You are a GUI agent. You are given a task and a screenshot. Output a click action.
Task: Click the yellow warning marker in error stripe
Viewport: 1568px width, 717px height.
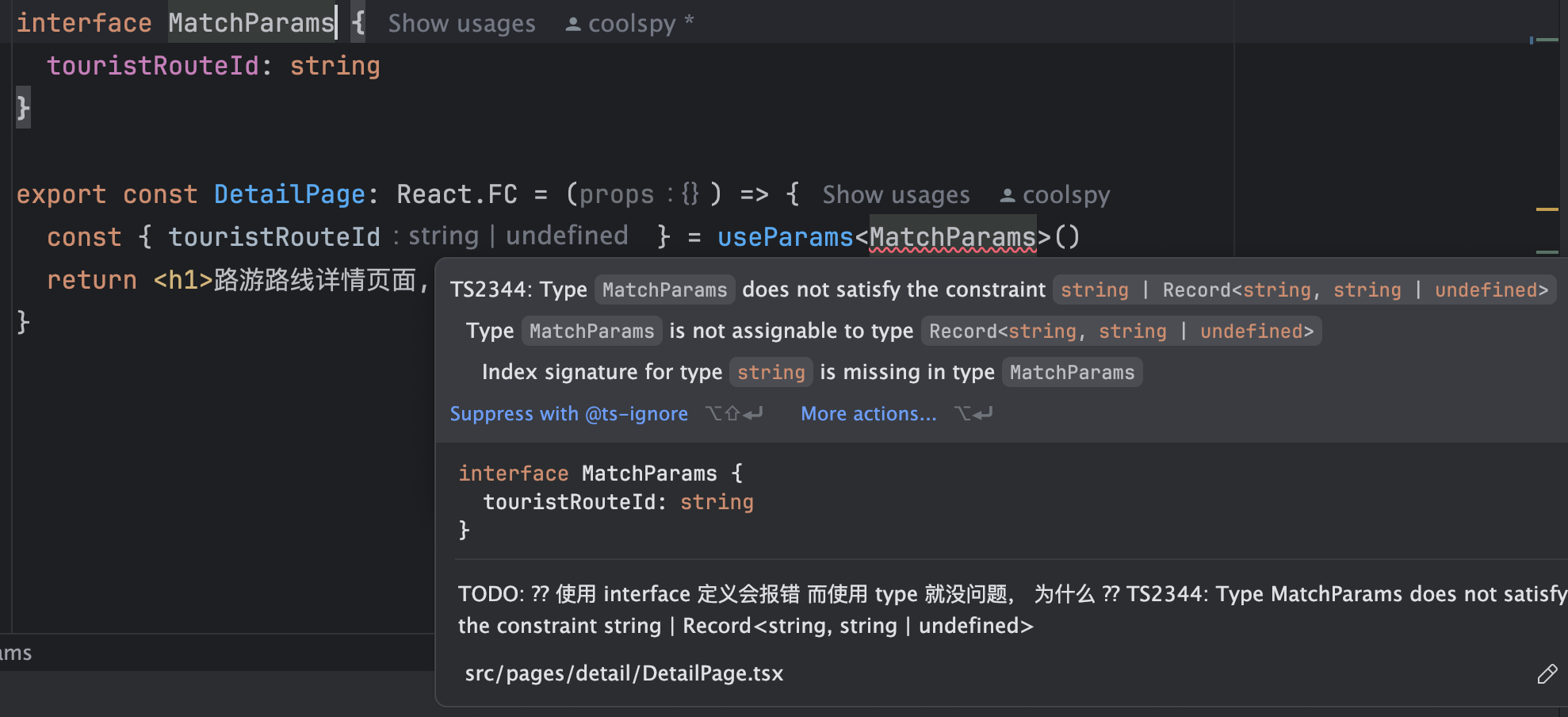1547,209
